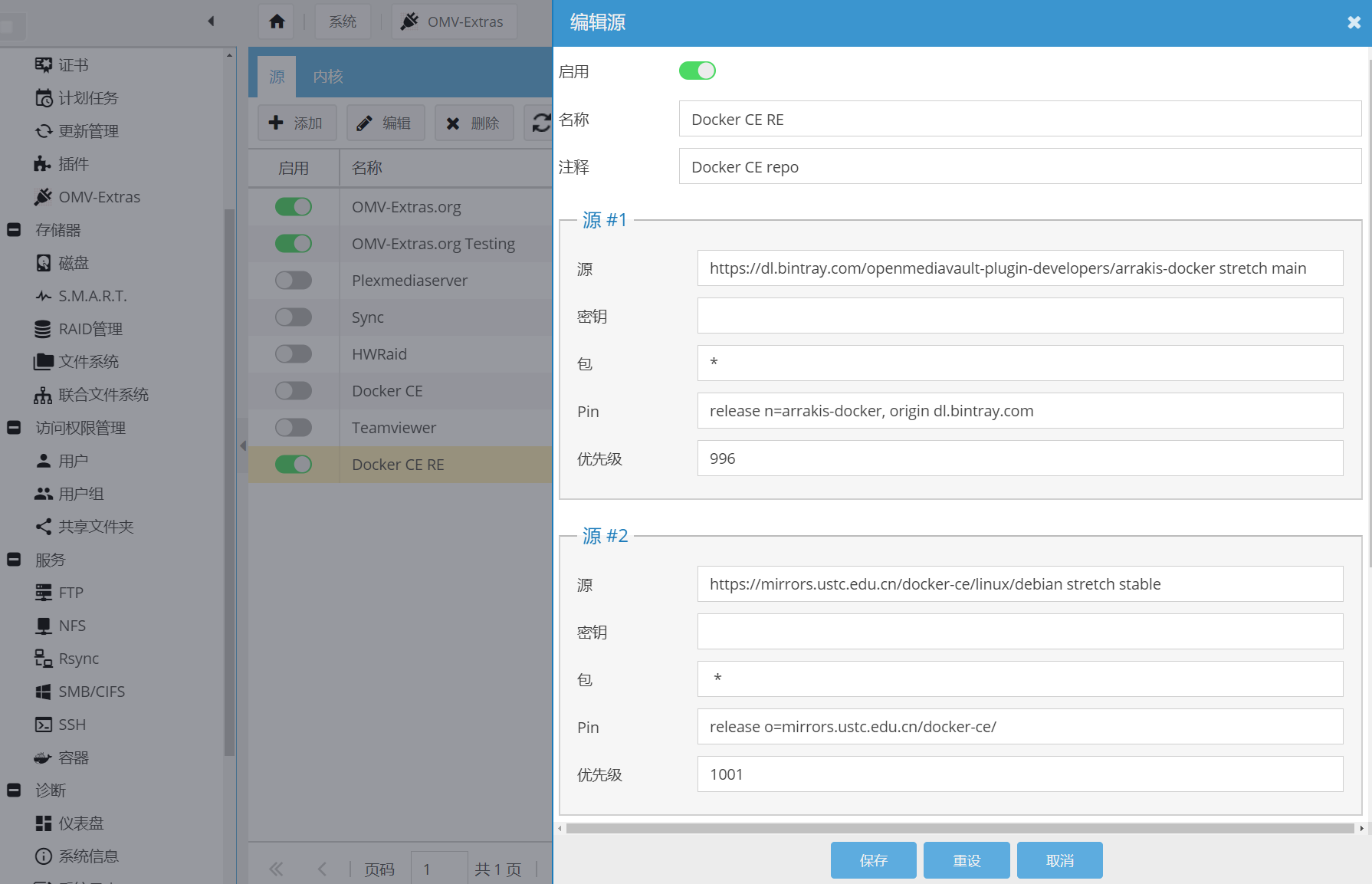The width and height of the screenshot is (1372, 884).
Task: Open the 用户组 groups page
Action: tap(69, 494)
